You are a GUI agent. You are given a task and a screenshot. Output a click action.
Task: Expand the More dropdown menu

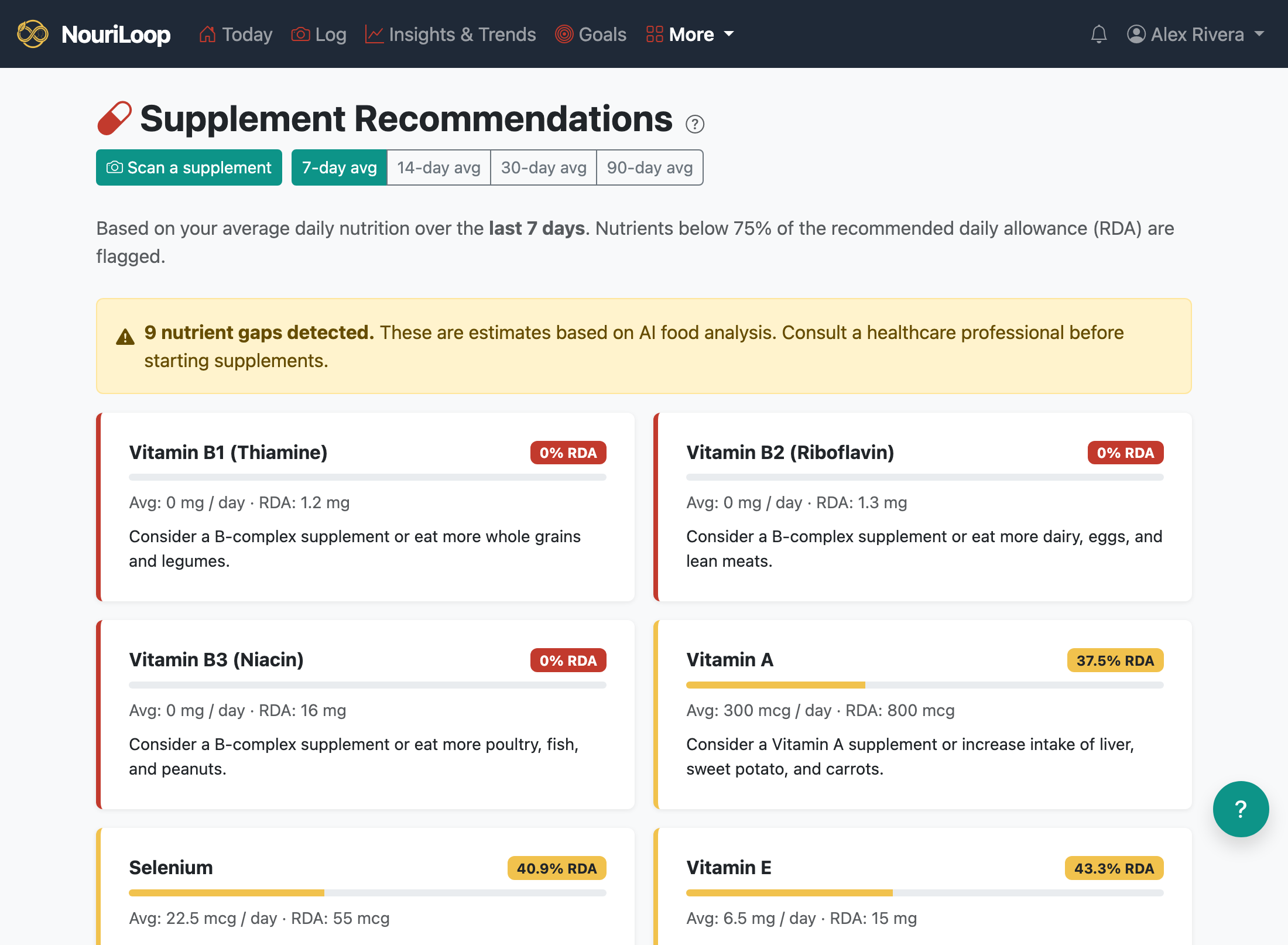point(690,34)
